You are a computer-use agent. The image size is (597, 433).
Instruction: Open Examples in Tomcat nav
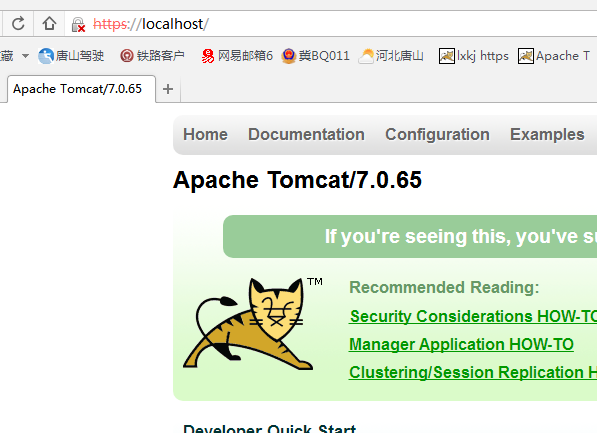click(547, 134)
